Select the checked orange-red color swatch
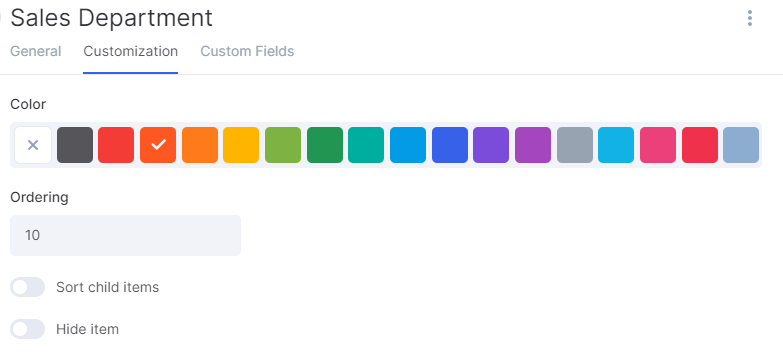783x361 pixels. (158, 145)
